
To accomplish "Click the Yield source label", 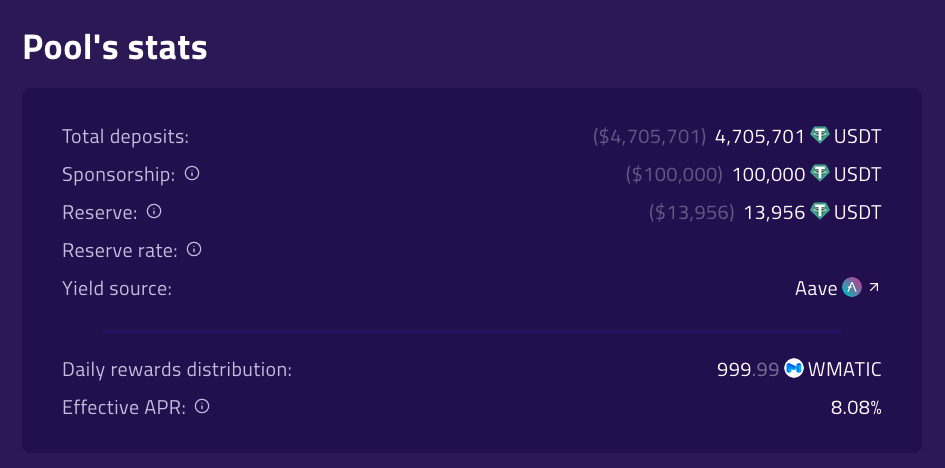I will [117, 289].
